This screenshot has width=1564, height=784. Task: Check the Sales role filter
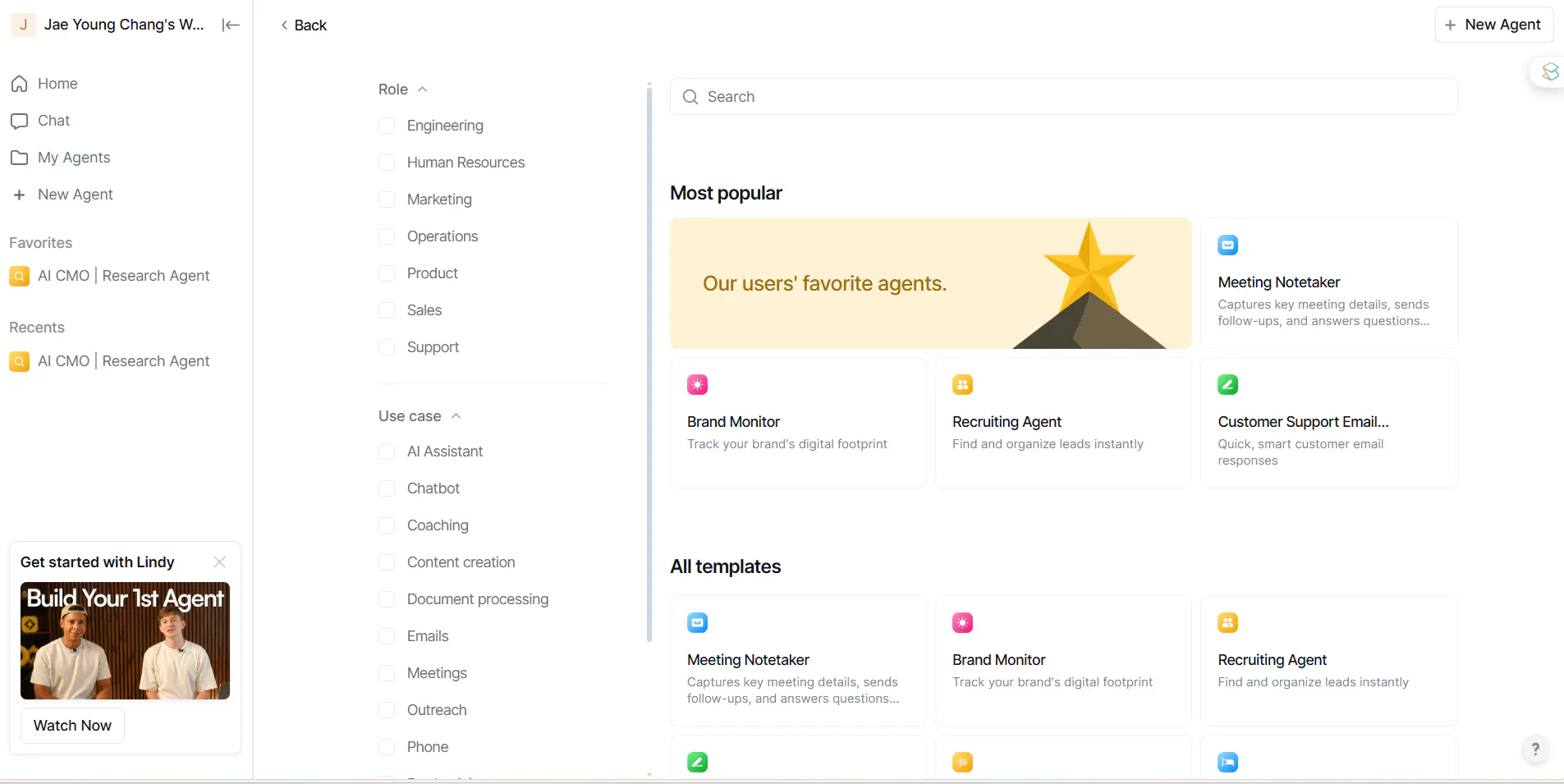[x=387, y=310]
